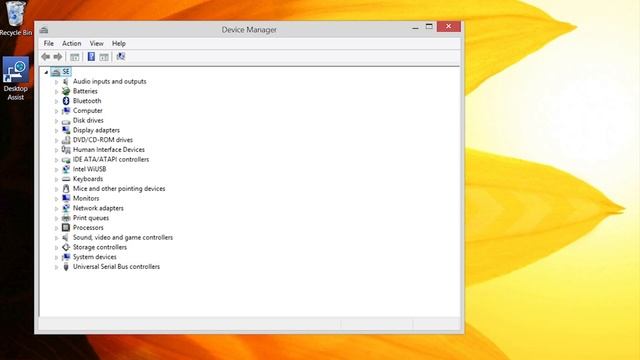Expand the Processors category arrow
This screenshot has width=640, height=360.
click(x=56, y=228)
